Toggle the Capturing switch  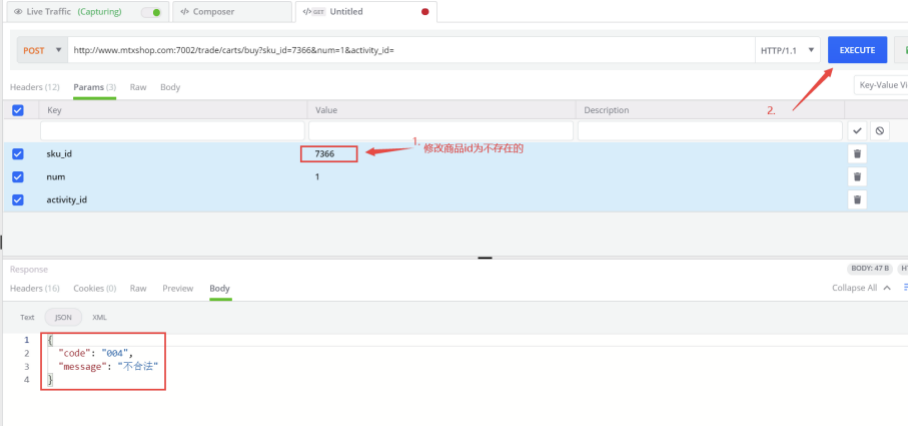coord(151,12)
